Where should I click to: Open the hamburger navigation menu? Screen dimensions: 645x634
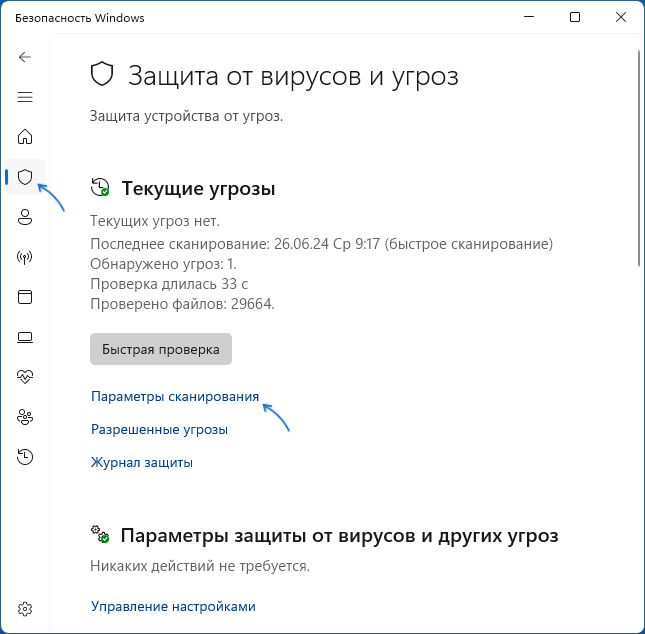coord(25,97)
